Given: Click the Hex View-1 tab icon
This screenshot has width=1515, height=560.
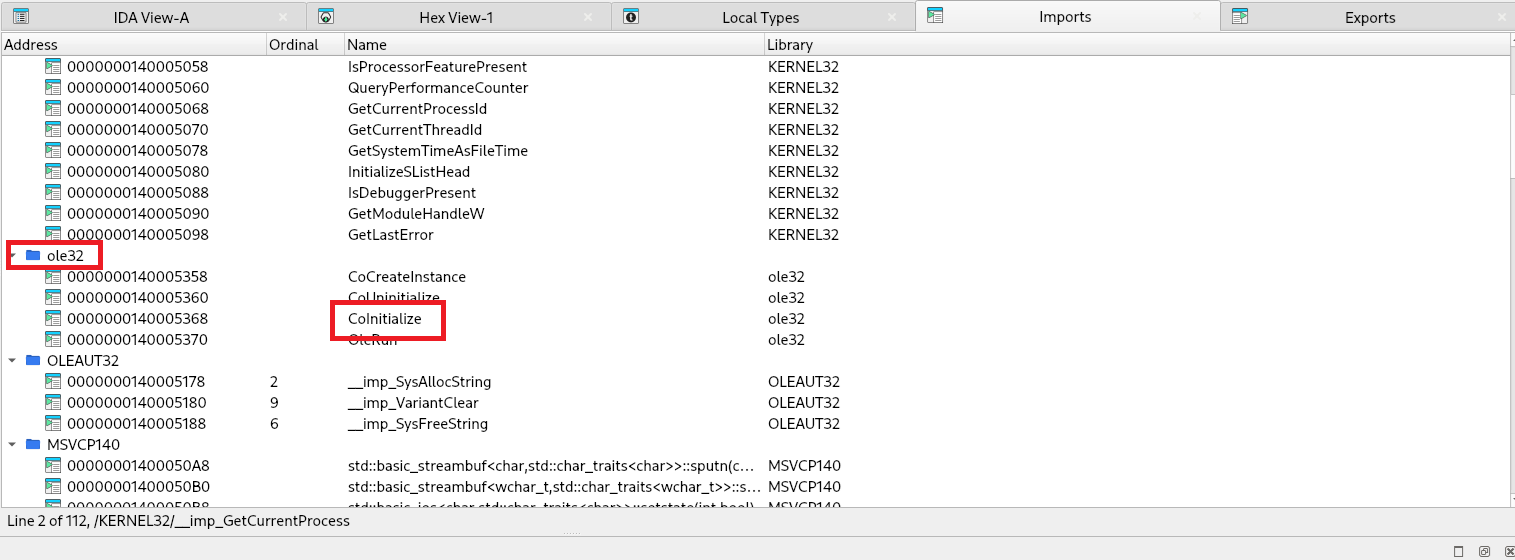Looking at the screenshot, I should click(x=325, y=16).
